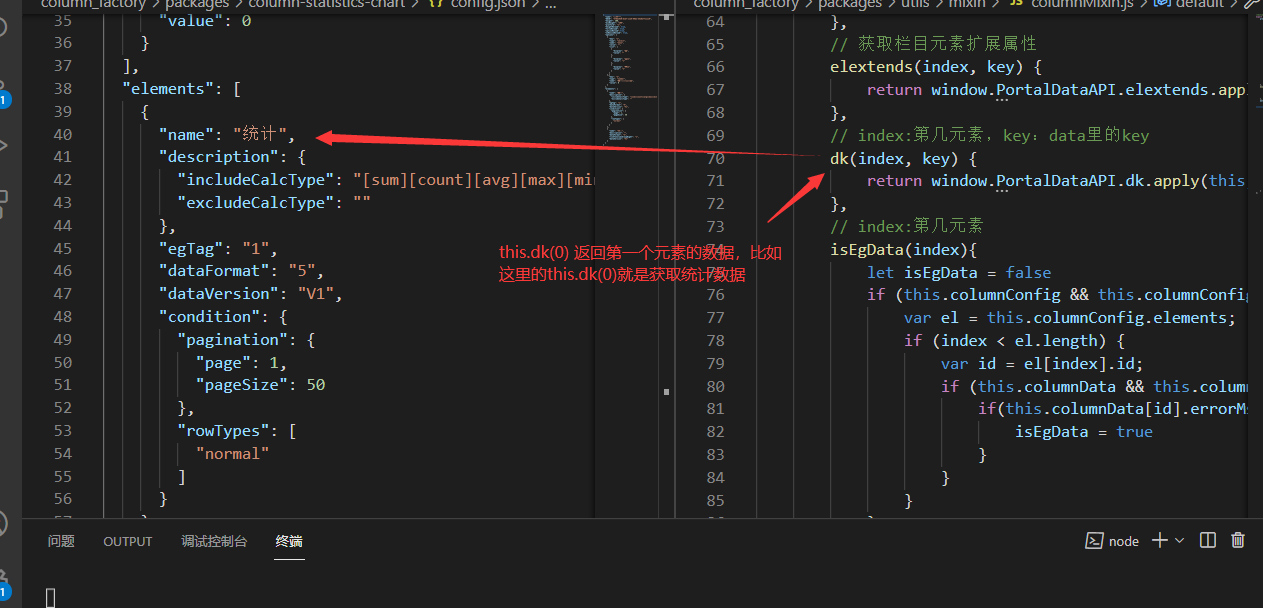This screenshot has height=608, width=1263.
Task: Click the "normal" string on line 54
Action: [x=232, y=454]
